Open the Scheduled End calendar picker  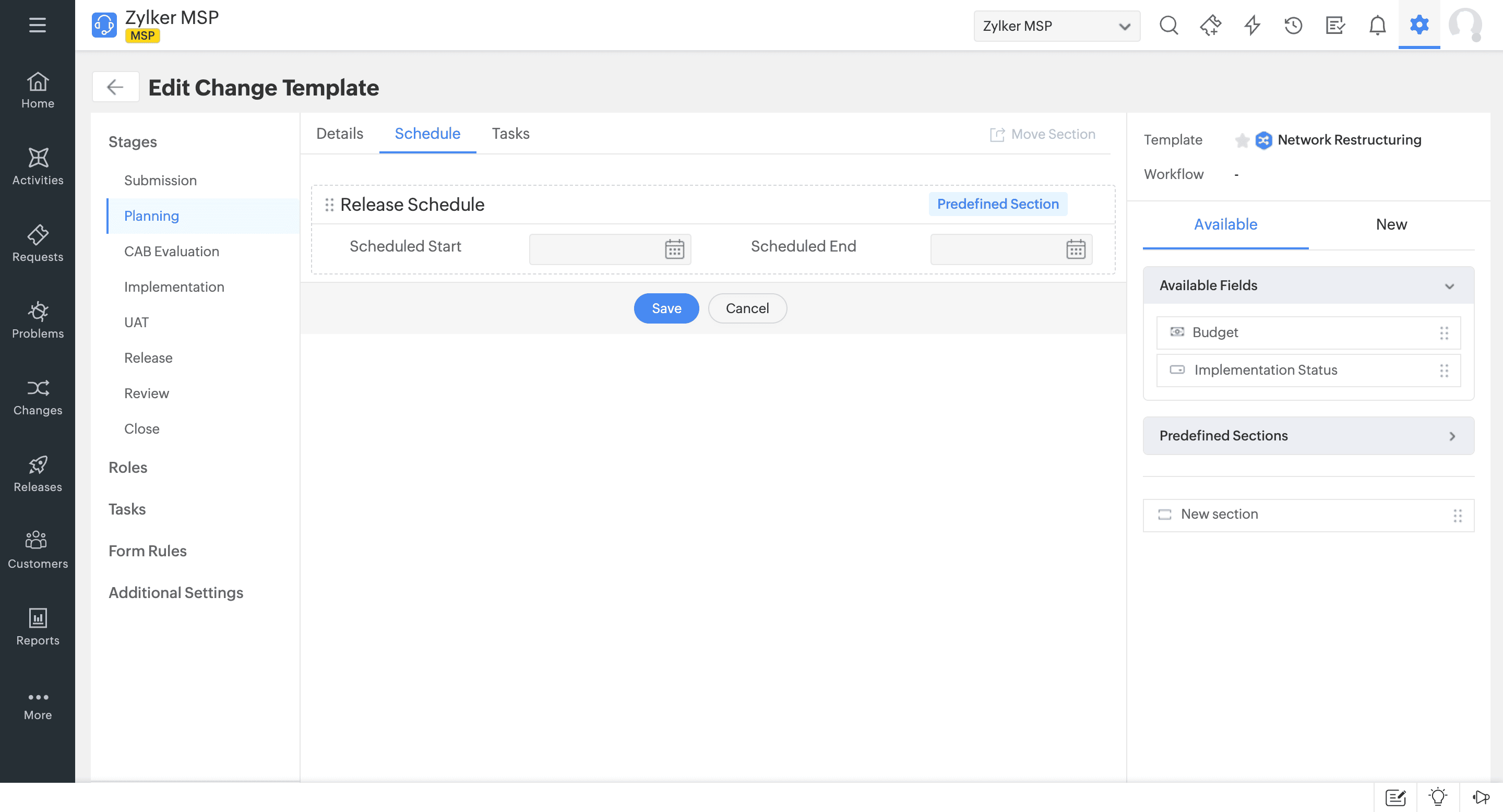(1075, 249)
